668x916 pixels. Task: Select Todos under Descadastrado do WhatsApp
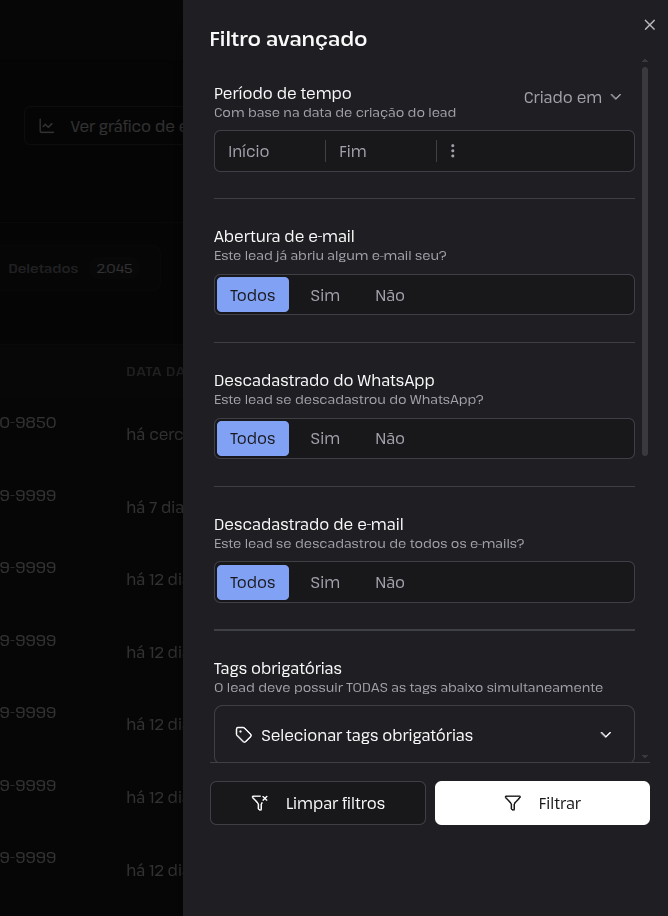click(x=252, y=439)
